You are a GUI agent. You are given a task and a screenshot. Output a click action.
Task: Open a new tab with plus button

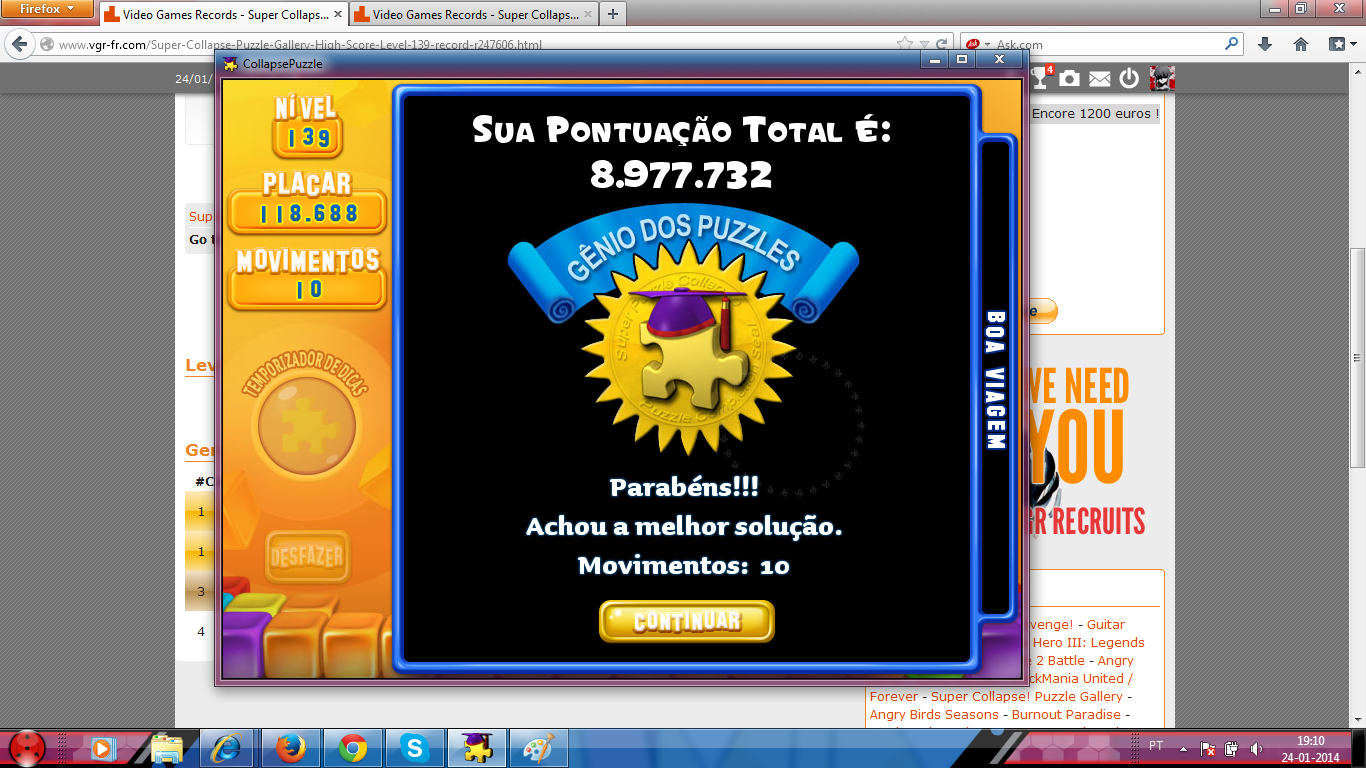click(x=612, y=14)
